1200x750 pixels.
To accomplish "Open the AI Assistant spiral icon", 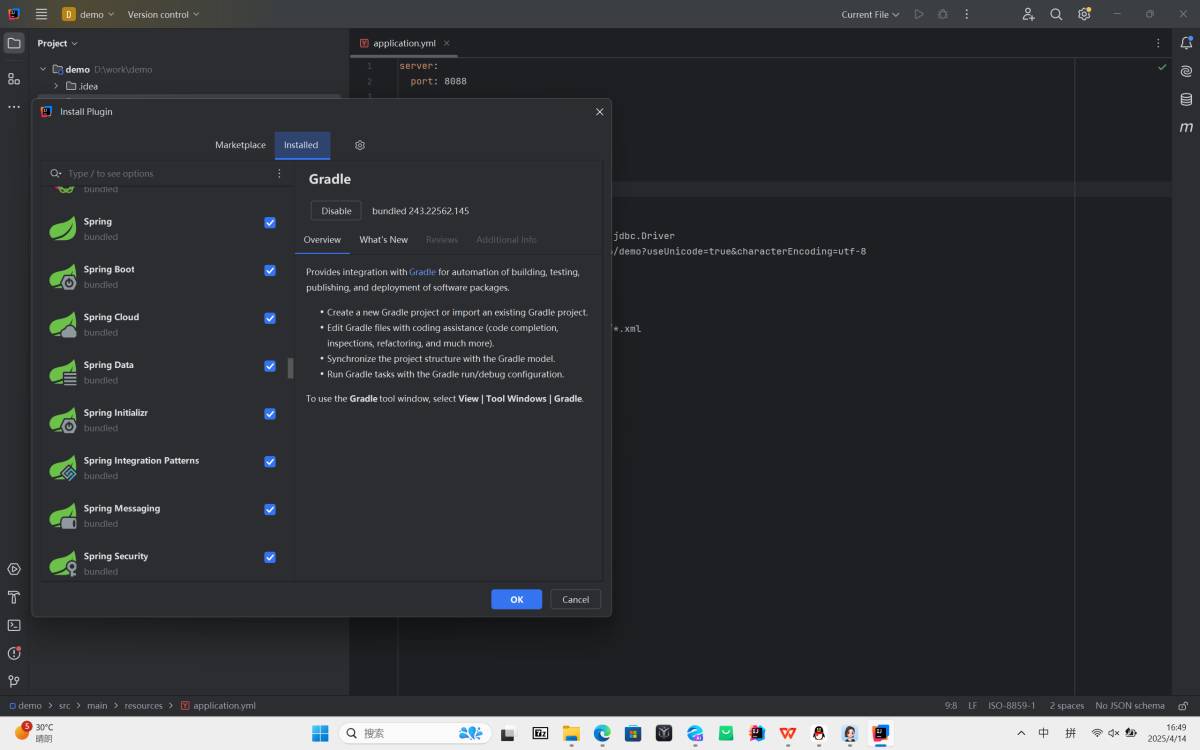I will point(1186,71).
